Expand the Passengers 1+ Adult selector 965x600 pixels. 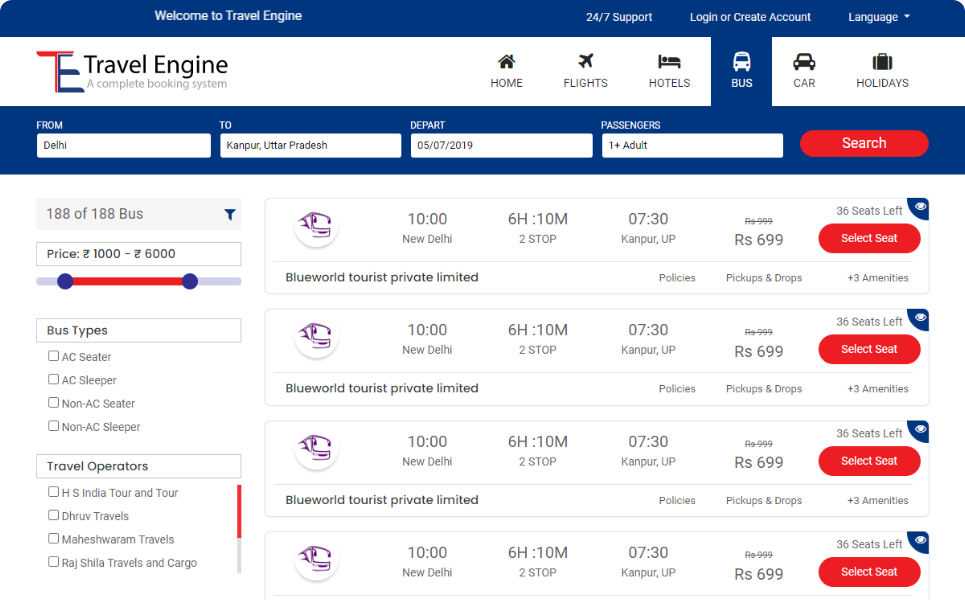click(692, 145)
